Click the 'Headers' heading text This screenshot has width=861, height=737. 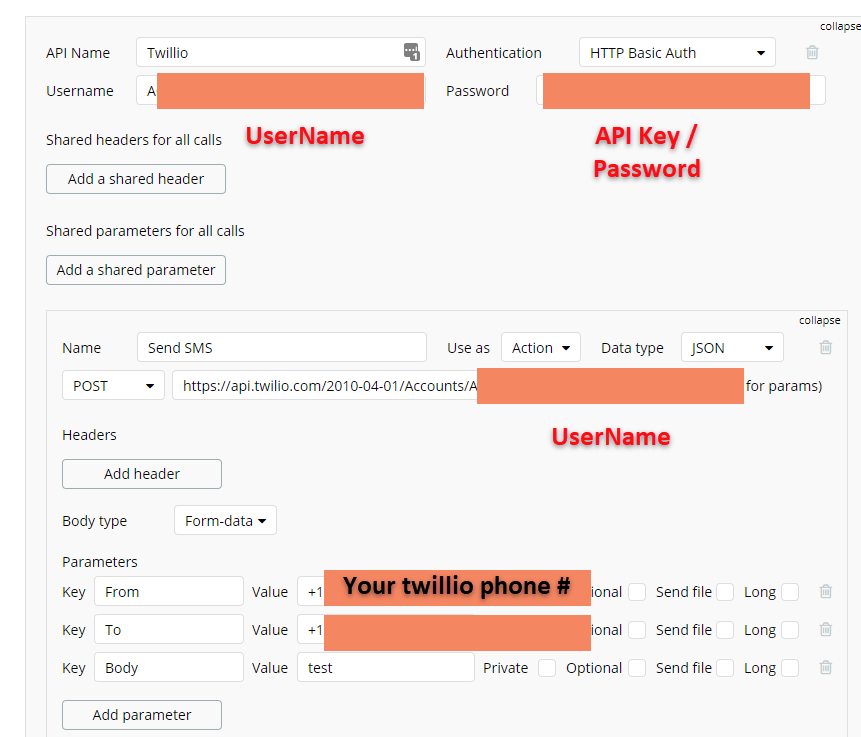(90, 435)
